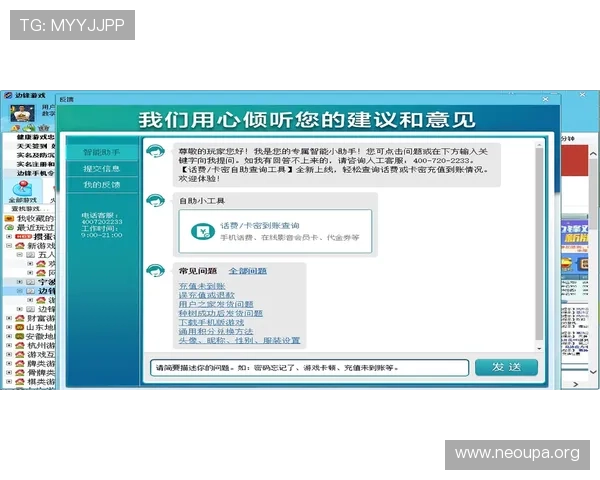Click the green icon next to 最近玩过

tap(9, 227)
